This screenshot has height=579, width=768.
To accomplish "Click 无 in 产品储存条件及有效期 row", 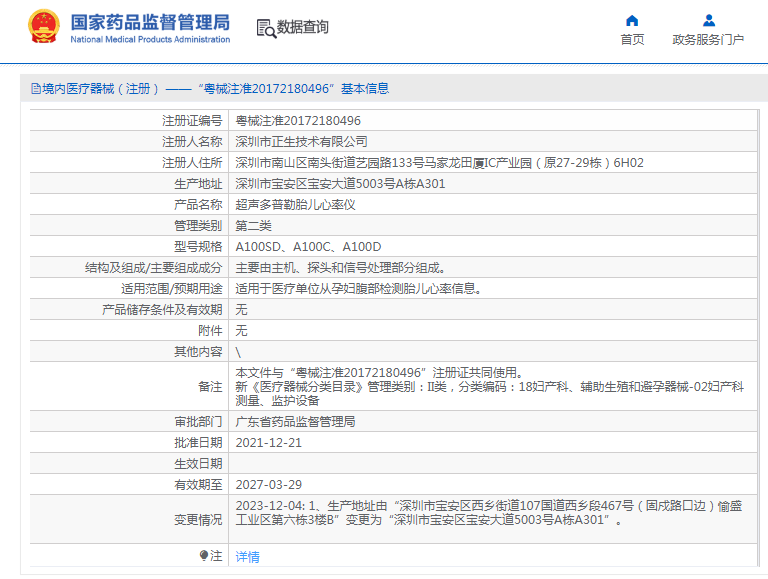I will (241, 310).
